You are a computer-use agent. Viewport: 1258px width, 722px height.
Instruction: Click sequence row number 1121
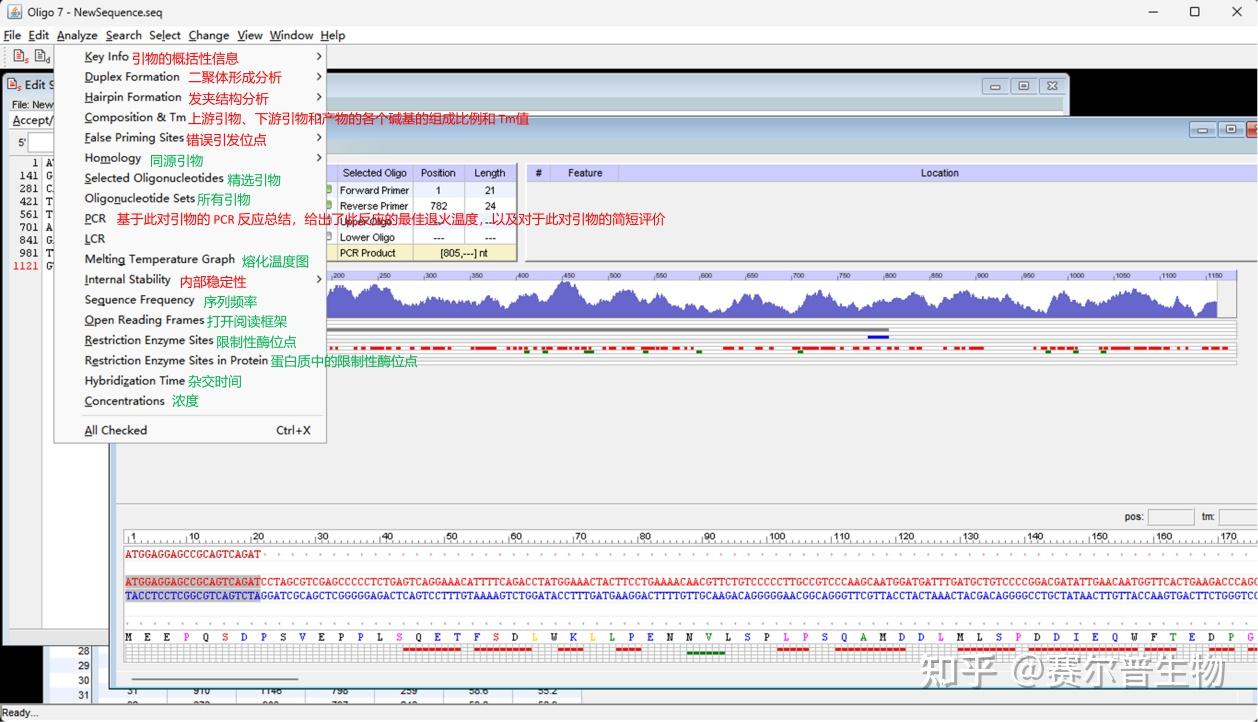(x=27, y=266)
